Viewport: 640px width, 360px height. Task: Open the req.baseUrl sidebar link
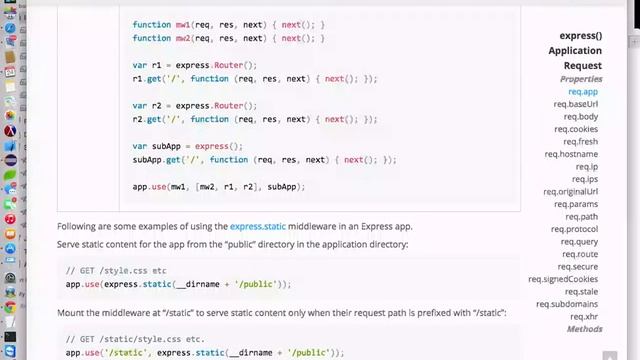[576, 104]
